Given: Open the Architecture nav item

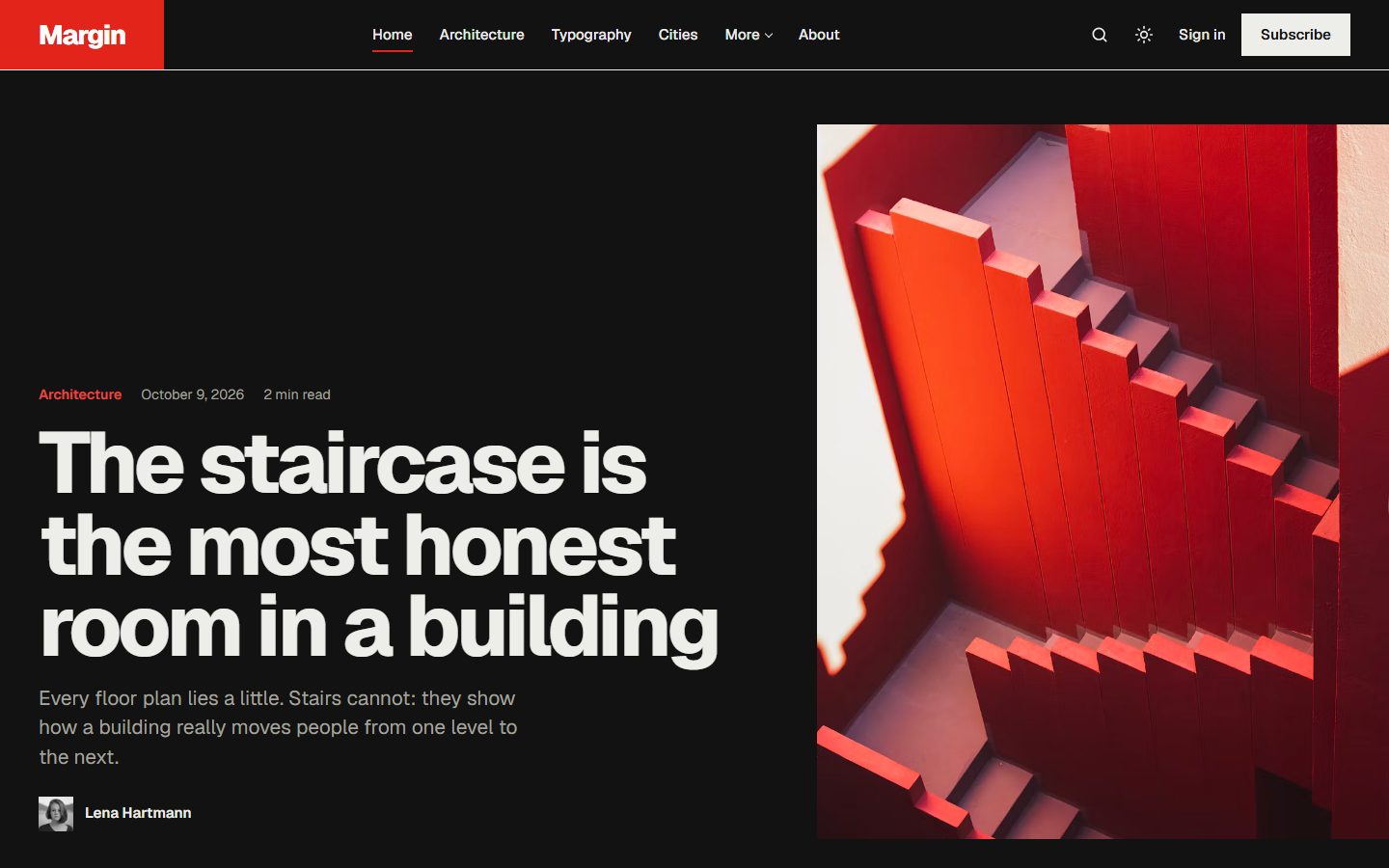Looking at the screenshot, I should coord(481,35).
